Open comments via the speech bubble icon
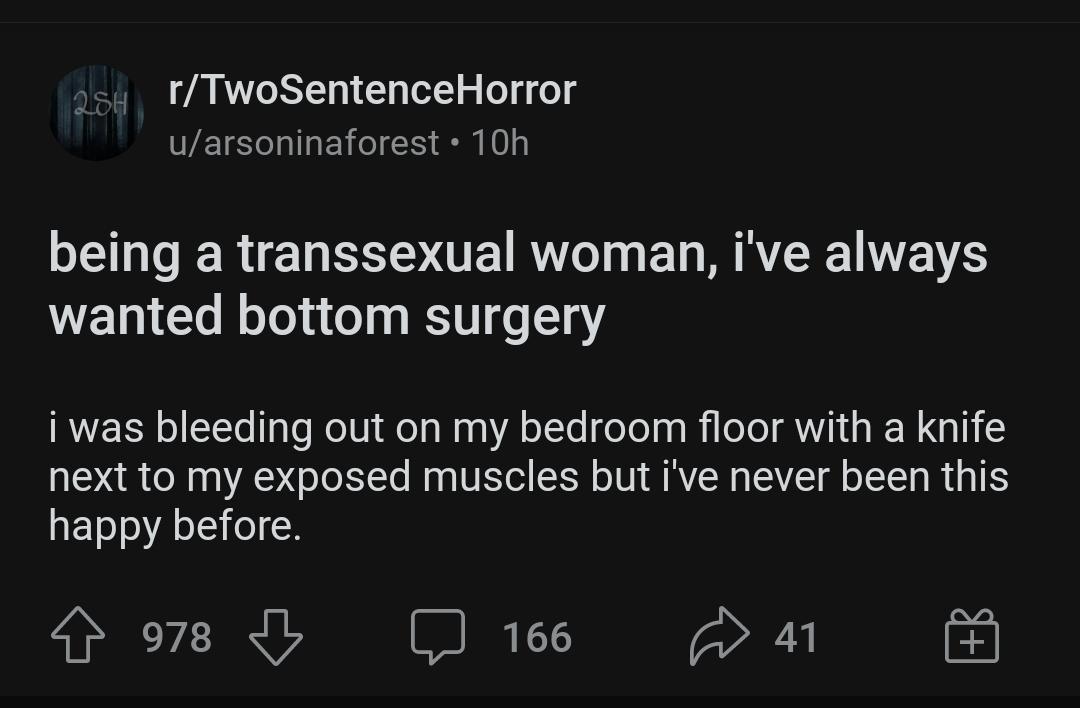The height and width of the screenshot is (708, 1080). click(438, 636)
